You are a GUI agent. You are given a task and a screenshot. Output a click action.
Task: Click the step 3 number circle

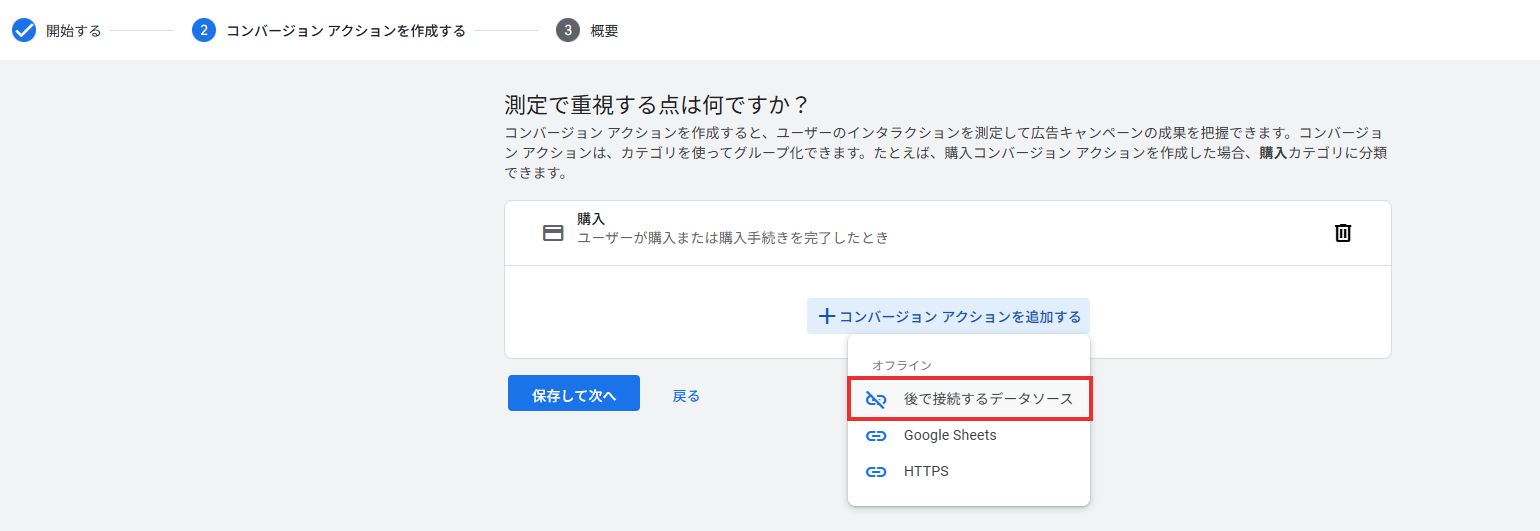tap(568, 30)
